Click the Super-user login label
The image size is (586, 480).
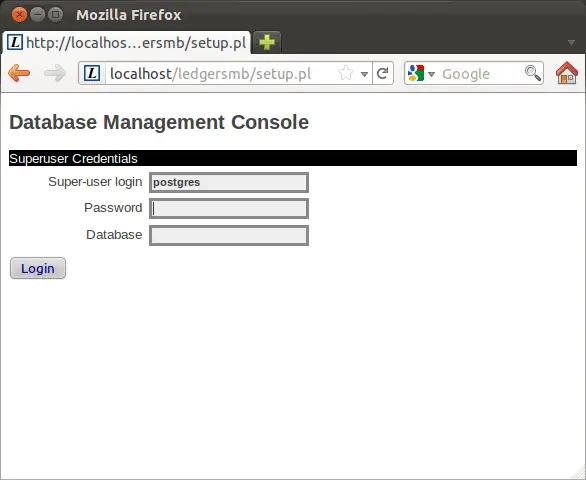[x=95, y=182]
